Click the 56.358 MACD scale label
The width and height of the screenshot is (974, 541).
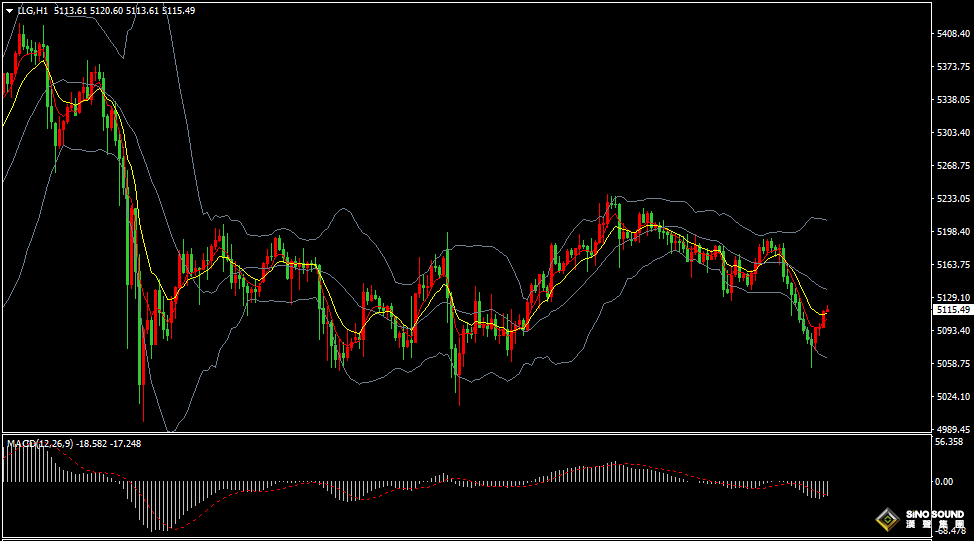click(x=948, y=442)
